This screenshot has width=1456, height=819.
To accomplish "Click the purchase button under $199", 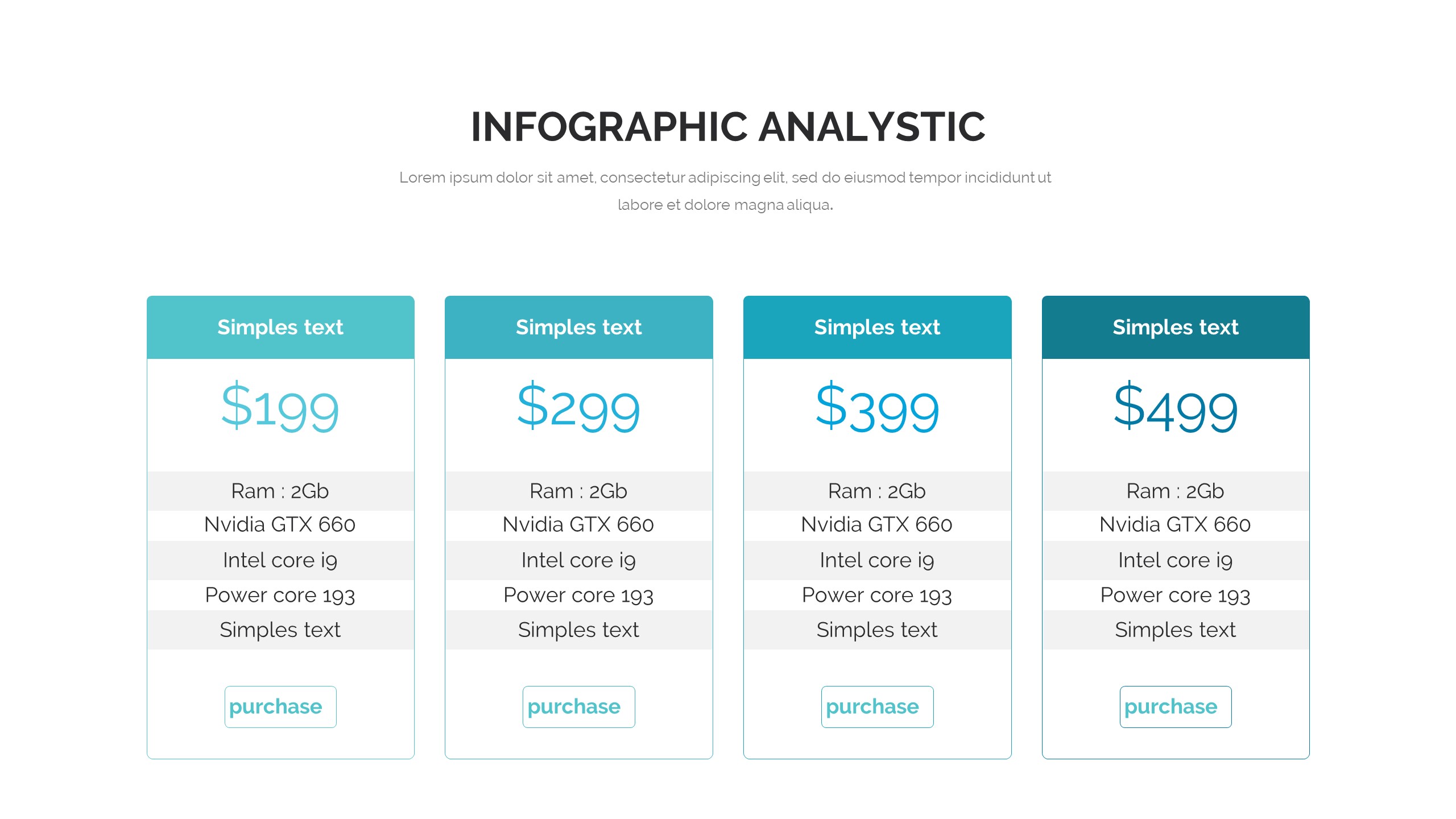I will pos(280,706).
